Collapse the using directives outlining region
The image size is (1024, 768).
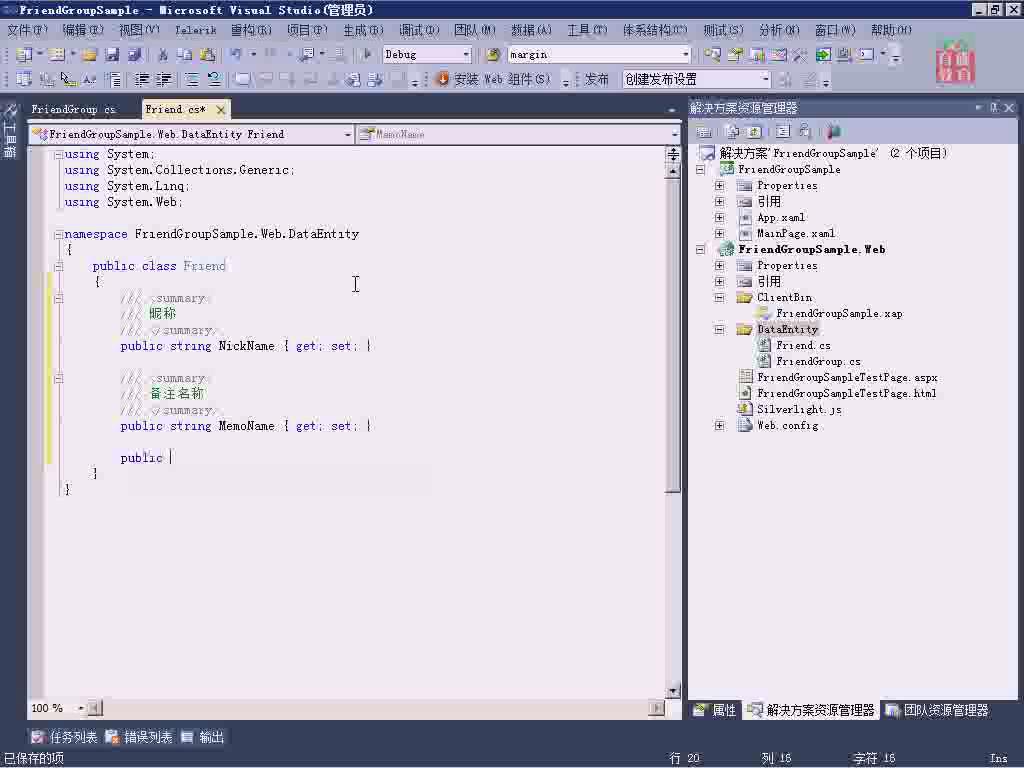pos(58,155)
